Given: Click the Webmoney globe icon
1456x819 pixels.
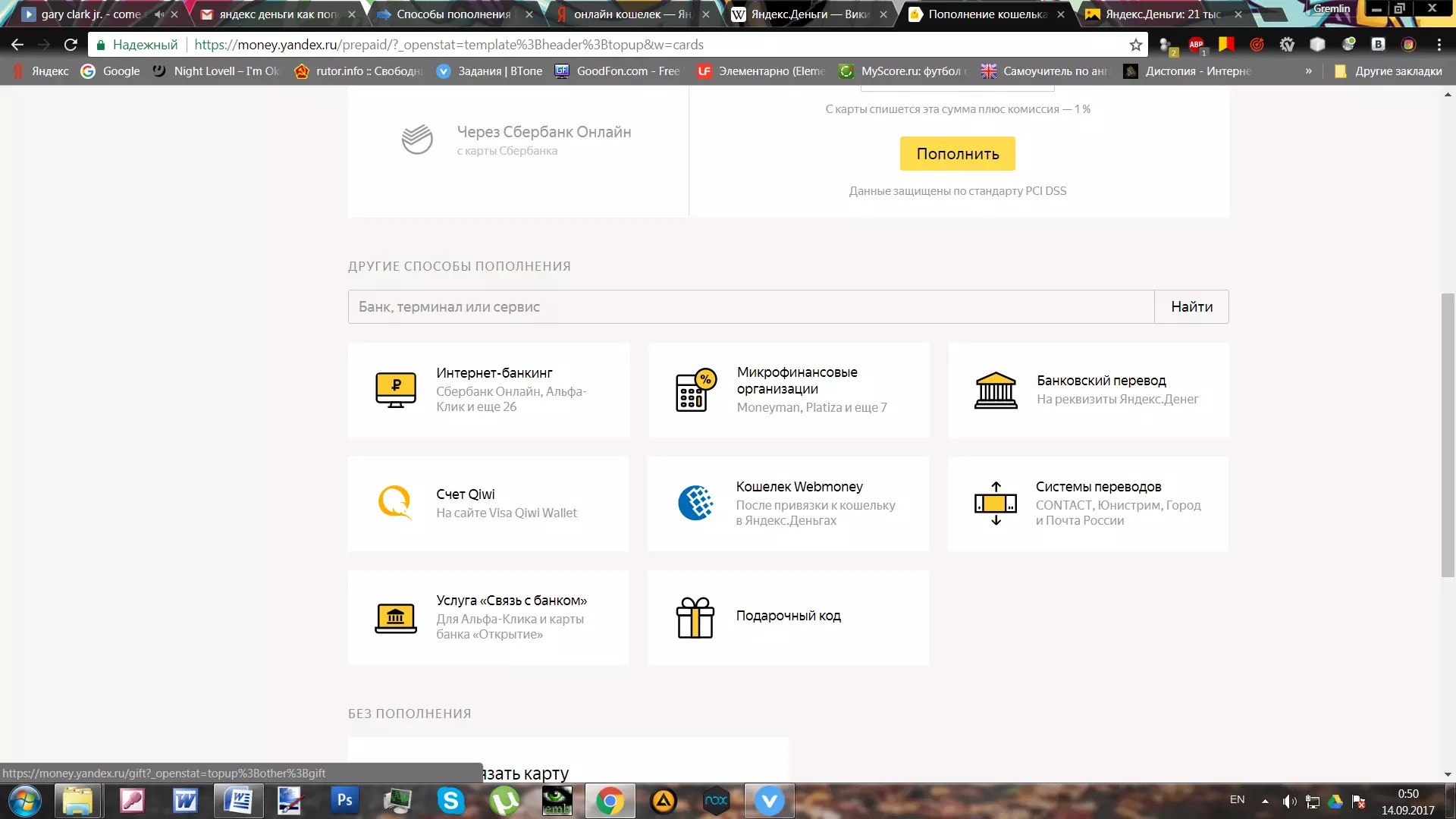Looking at the screenshot, I should coord(695,503).
